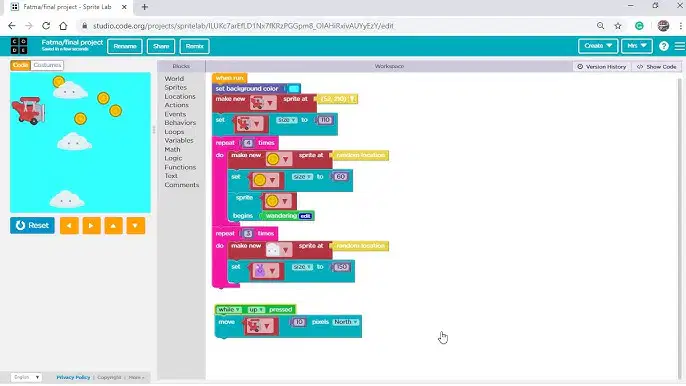
Task: Switch to Code mode toggle
Action: coord(20,65)
